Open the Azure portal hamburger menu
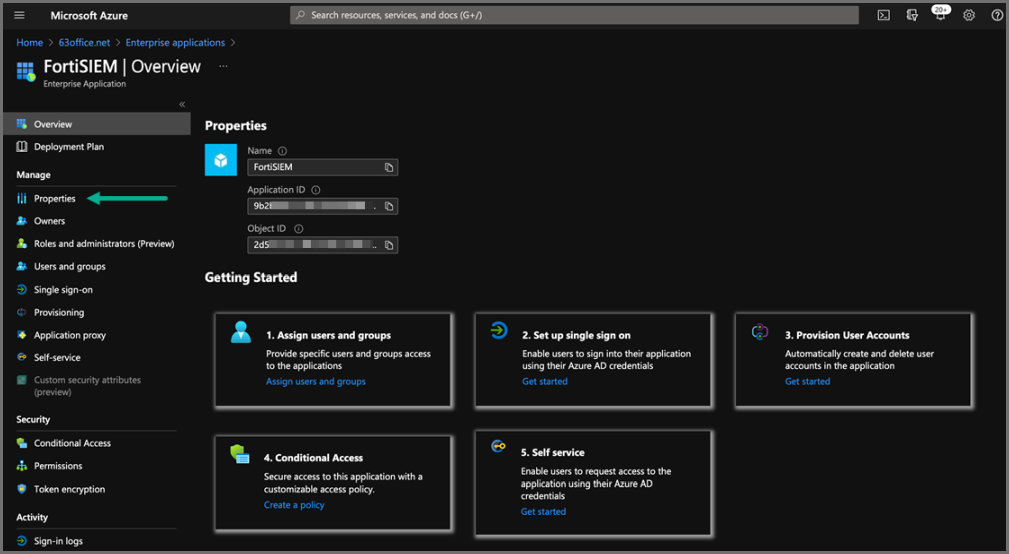The height and width of the screenshot is (554, 1009). (x=19, y=15)
